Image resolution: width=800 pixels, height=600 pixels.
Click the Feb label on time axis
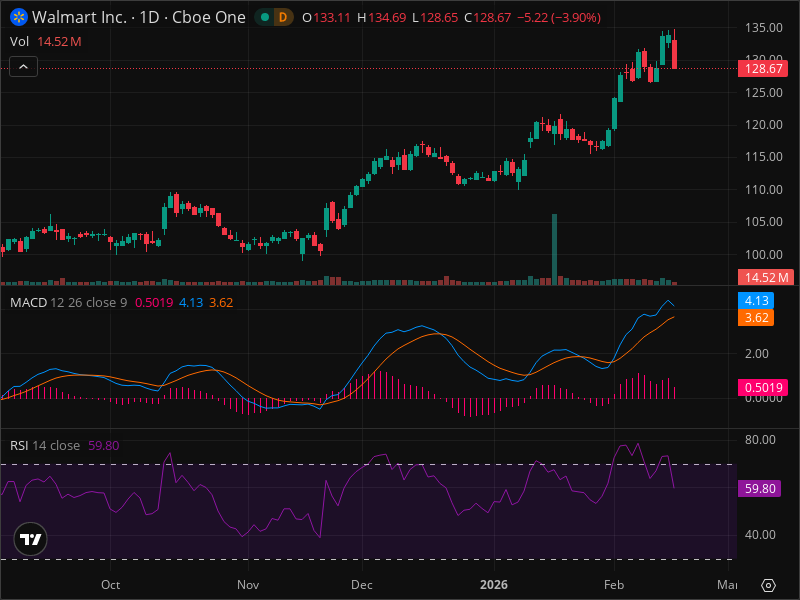(614, 585)
